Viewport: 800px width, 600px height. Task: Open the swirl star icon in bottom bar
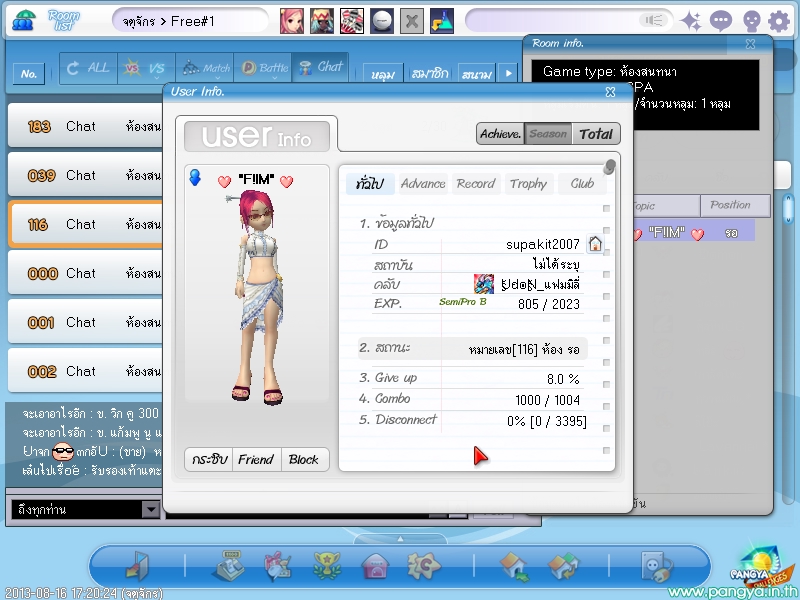click(423, 566)
